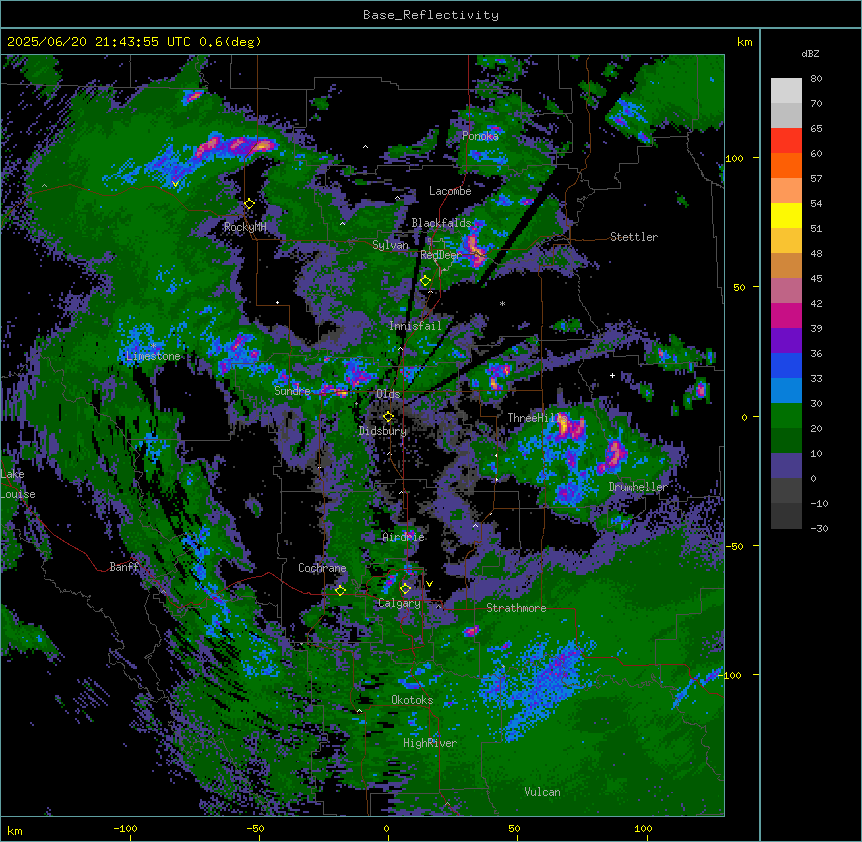
Task: Click the Vulcan town label
Action: coord(543,792)
